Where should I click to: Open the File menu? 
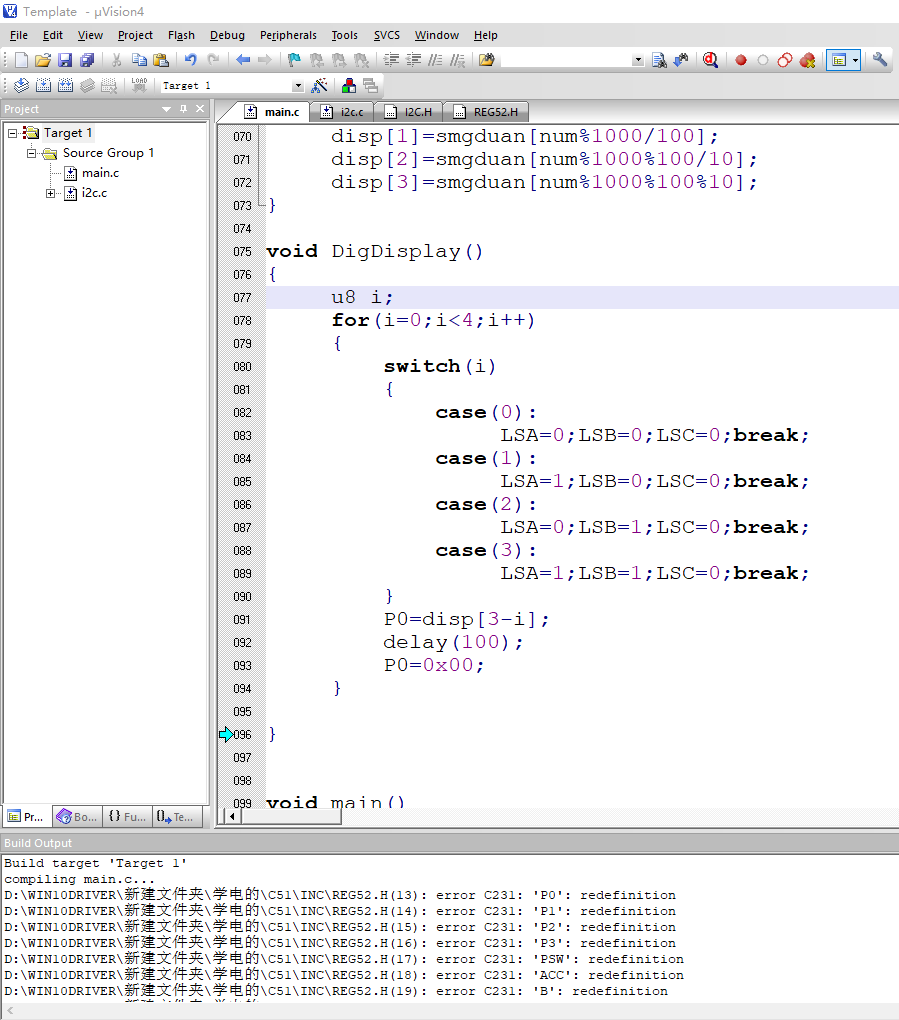(19, 35)
